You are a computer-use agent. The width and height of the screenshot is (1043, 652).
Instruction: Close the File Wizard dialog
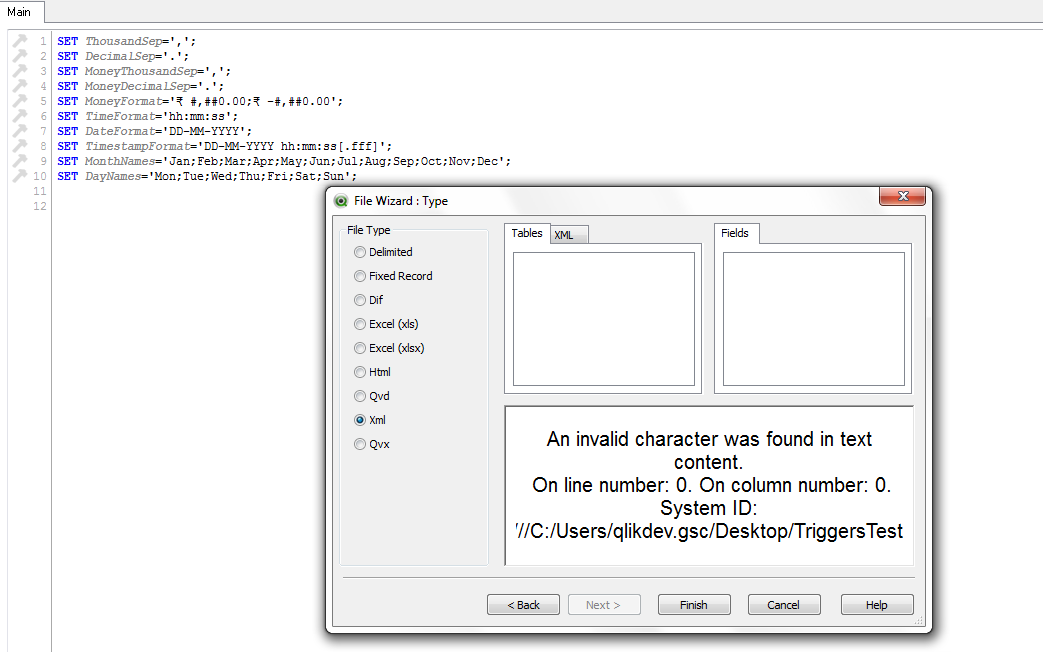pos(902,197)
